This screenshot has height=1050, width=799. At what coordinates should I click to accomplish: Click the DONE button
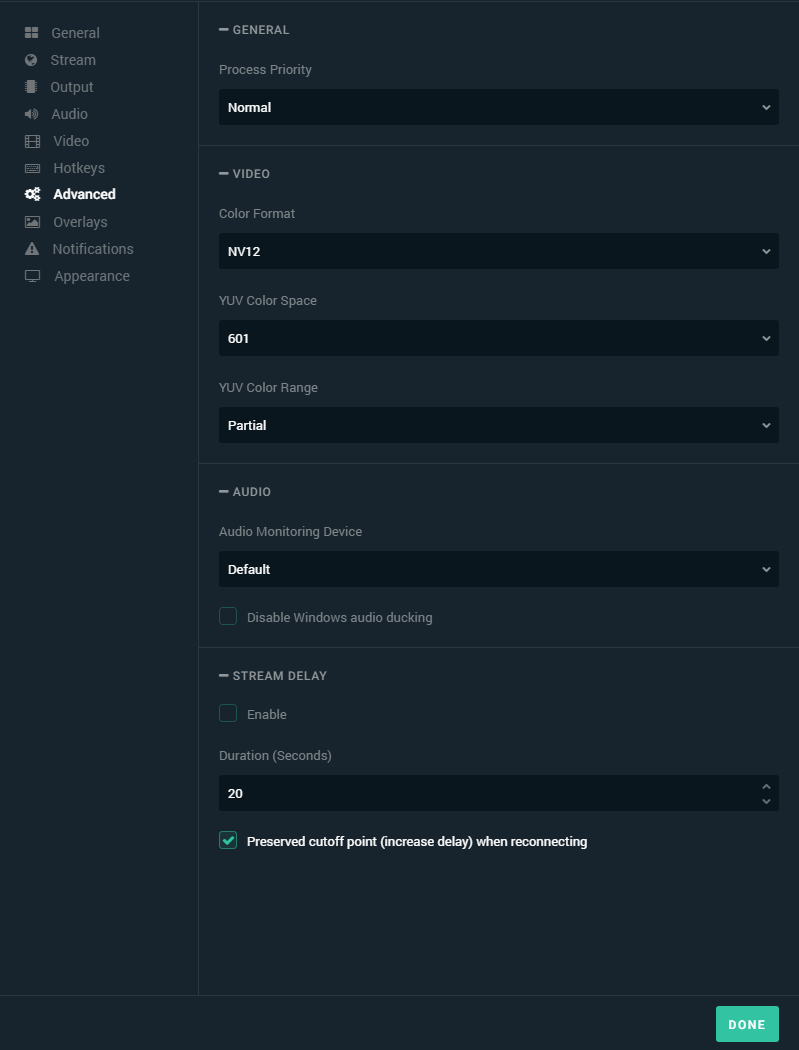pyautogui.click(x=747, y=1024)
